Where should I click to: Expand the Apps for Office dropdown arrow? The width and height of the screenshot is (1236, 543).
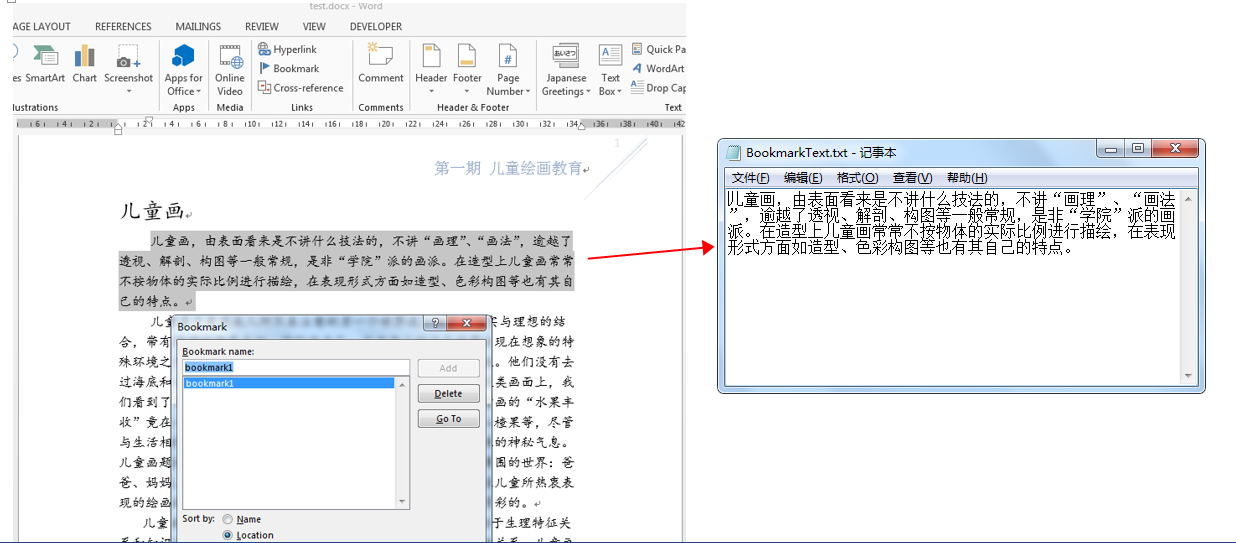click(200, 92)
